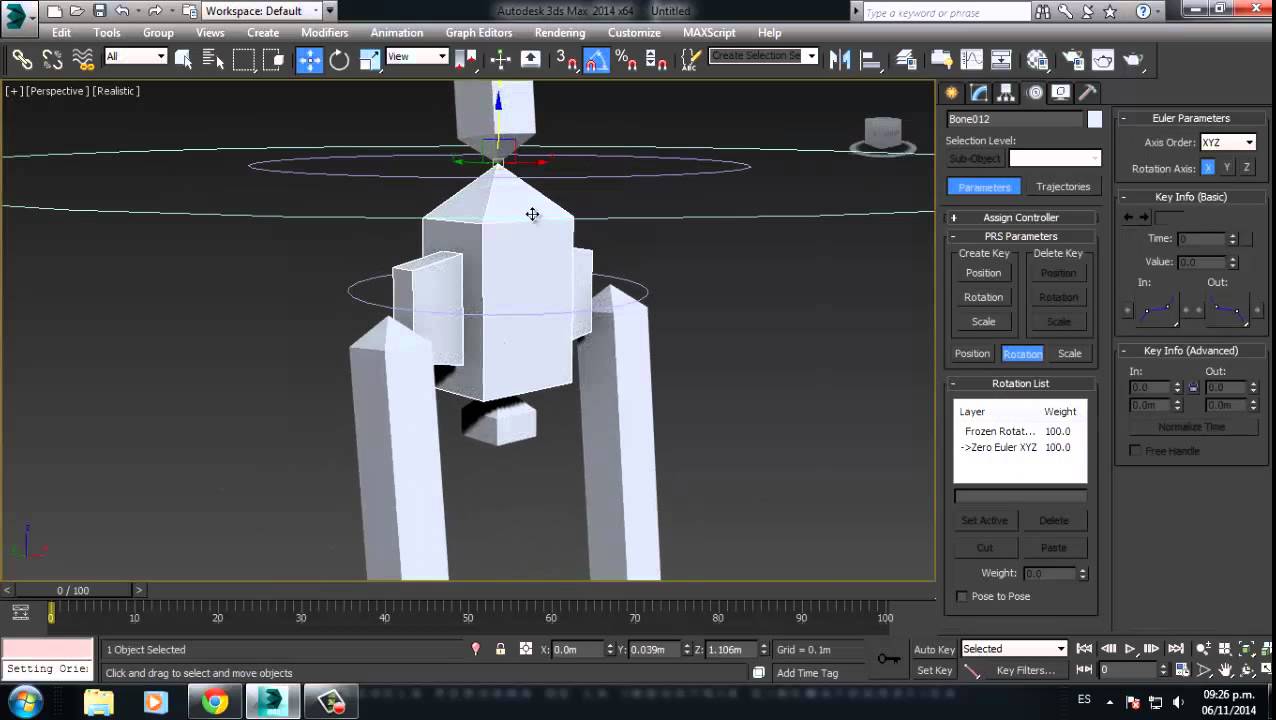Image resolution: width=1276 pixels, height=720 pixels.
Task: Toggle the 3D Snaps button
Action: click(567, 60)
